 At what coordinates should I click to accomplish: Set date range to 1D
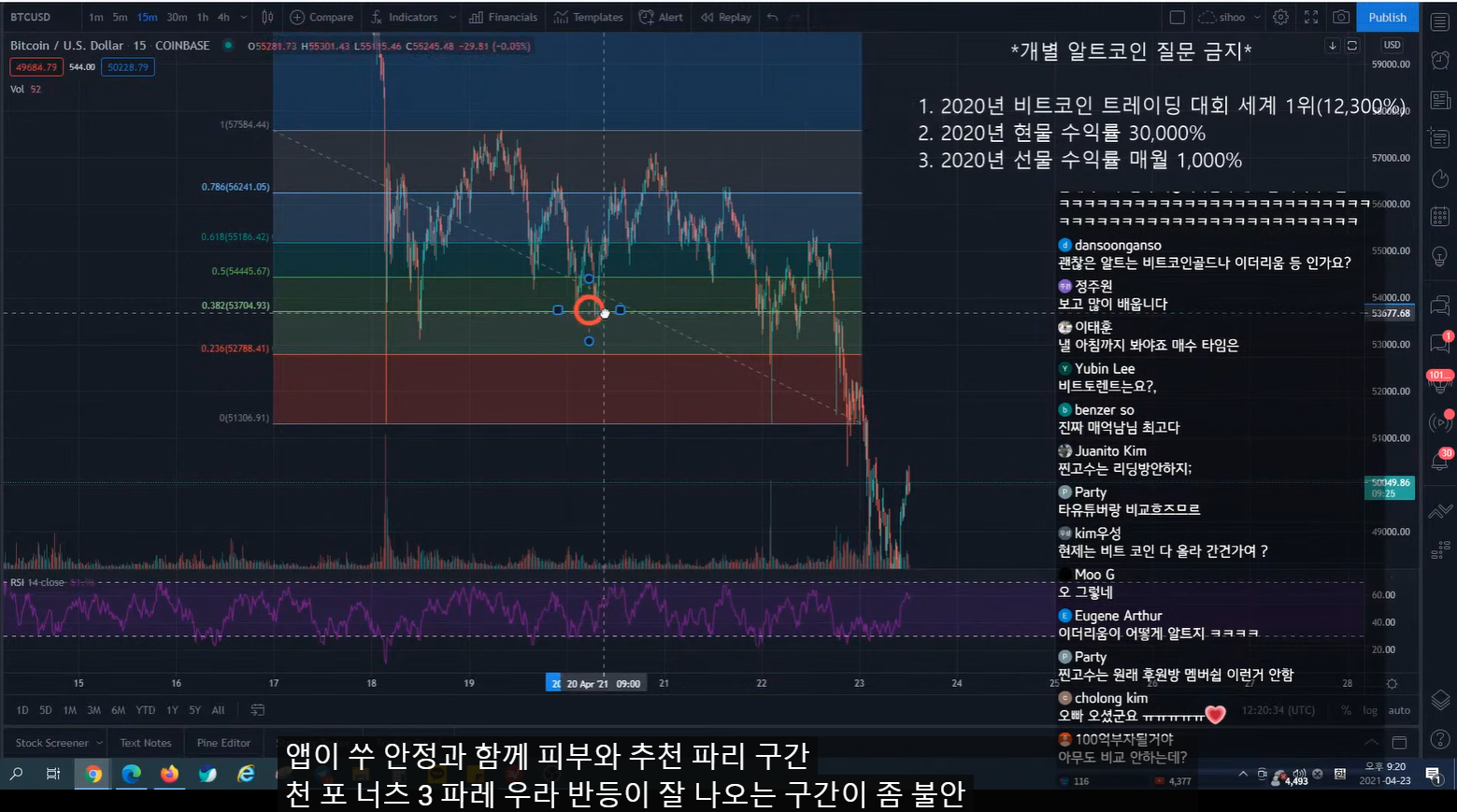click(22, 710)
